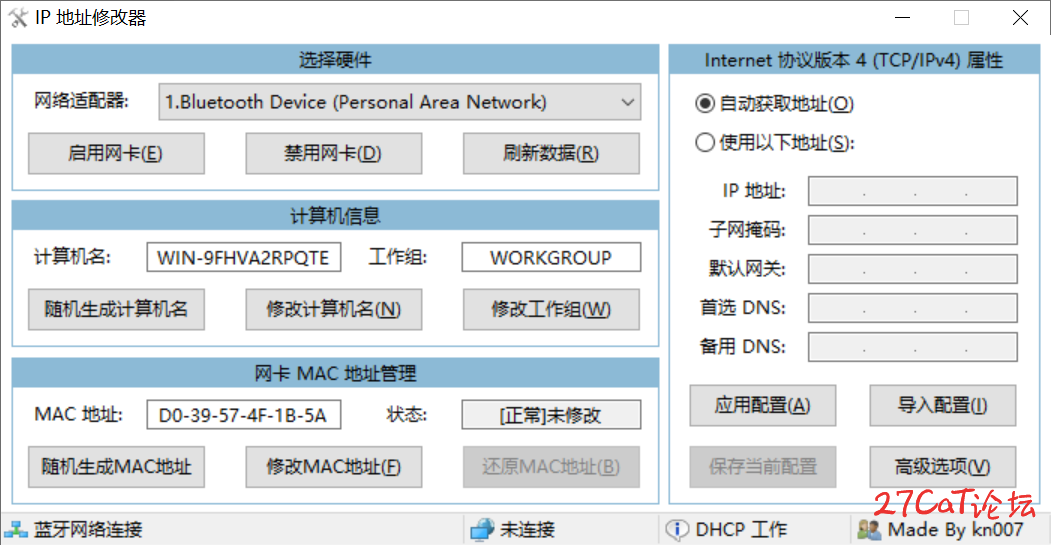This screenshot has width=1051, height=545.
Task: Select 使用以下地址 radio button
Action: pyautogui.click(x=704, y=142)
